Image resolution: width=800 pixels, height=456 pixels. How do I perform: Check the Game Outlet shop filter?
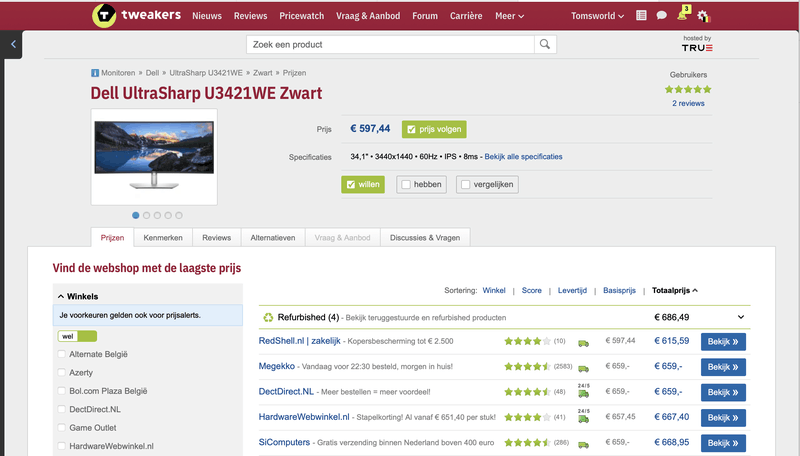coord(62,427)
